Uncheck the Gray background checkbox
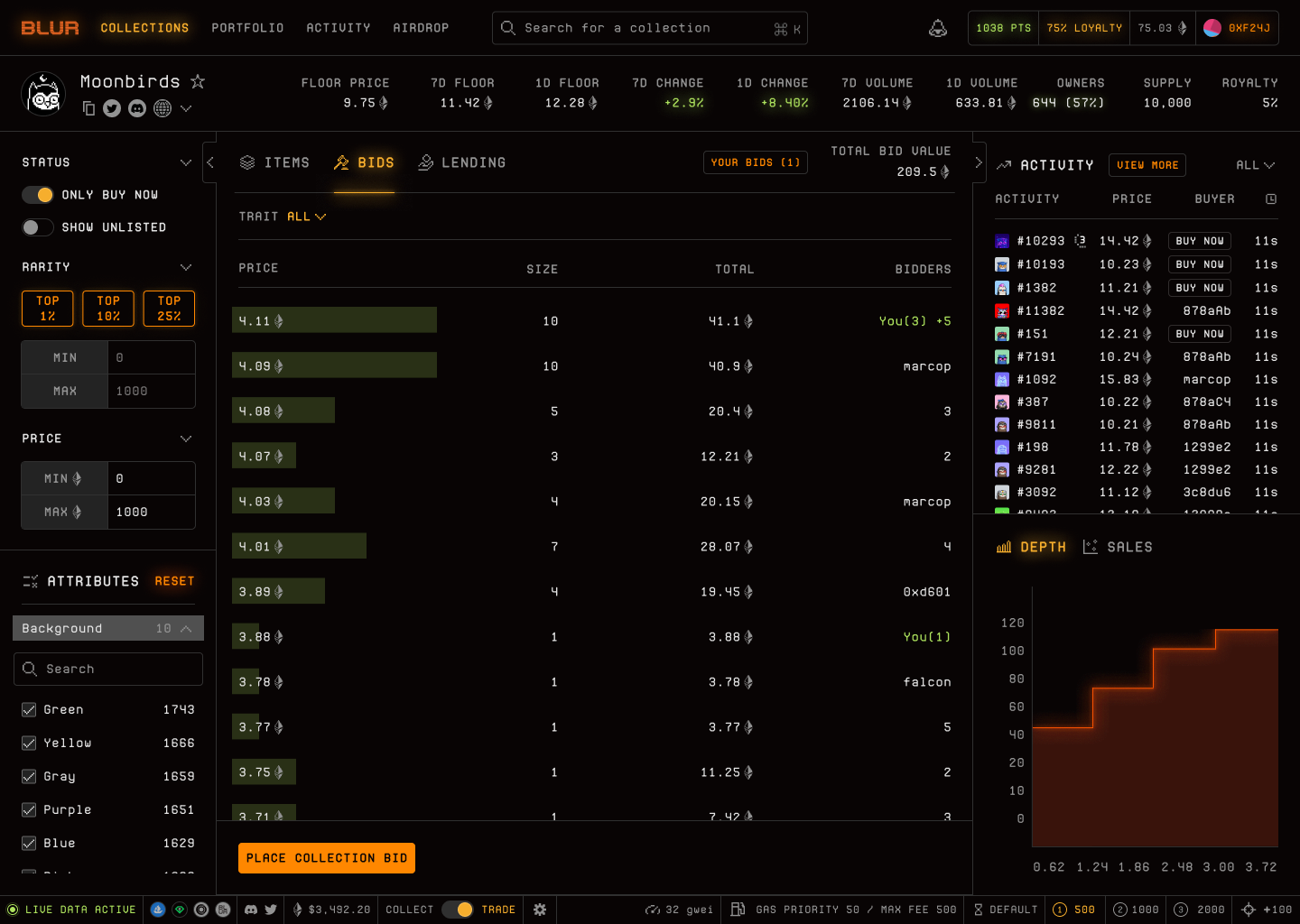The height and width of the screenshot is (924, 1300). point(29,777)
